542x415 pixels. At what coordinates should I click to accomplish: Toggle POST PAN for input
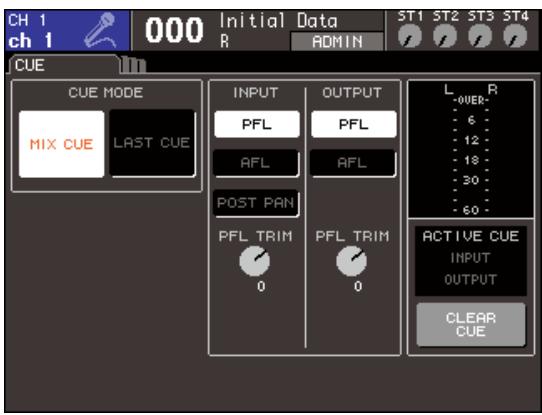(x=256, y=203)
